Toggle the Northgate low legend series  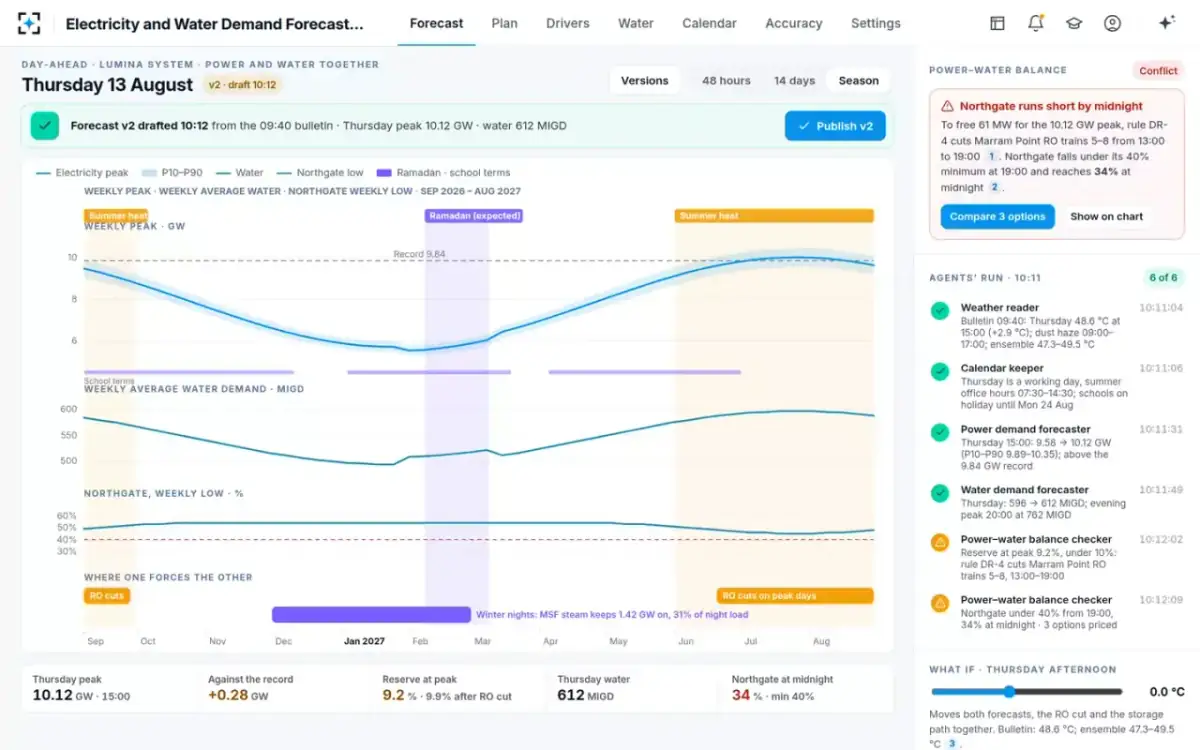(x=320, y=173)
